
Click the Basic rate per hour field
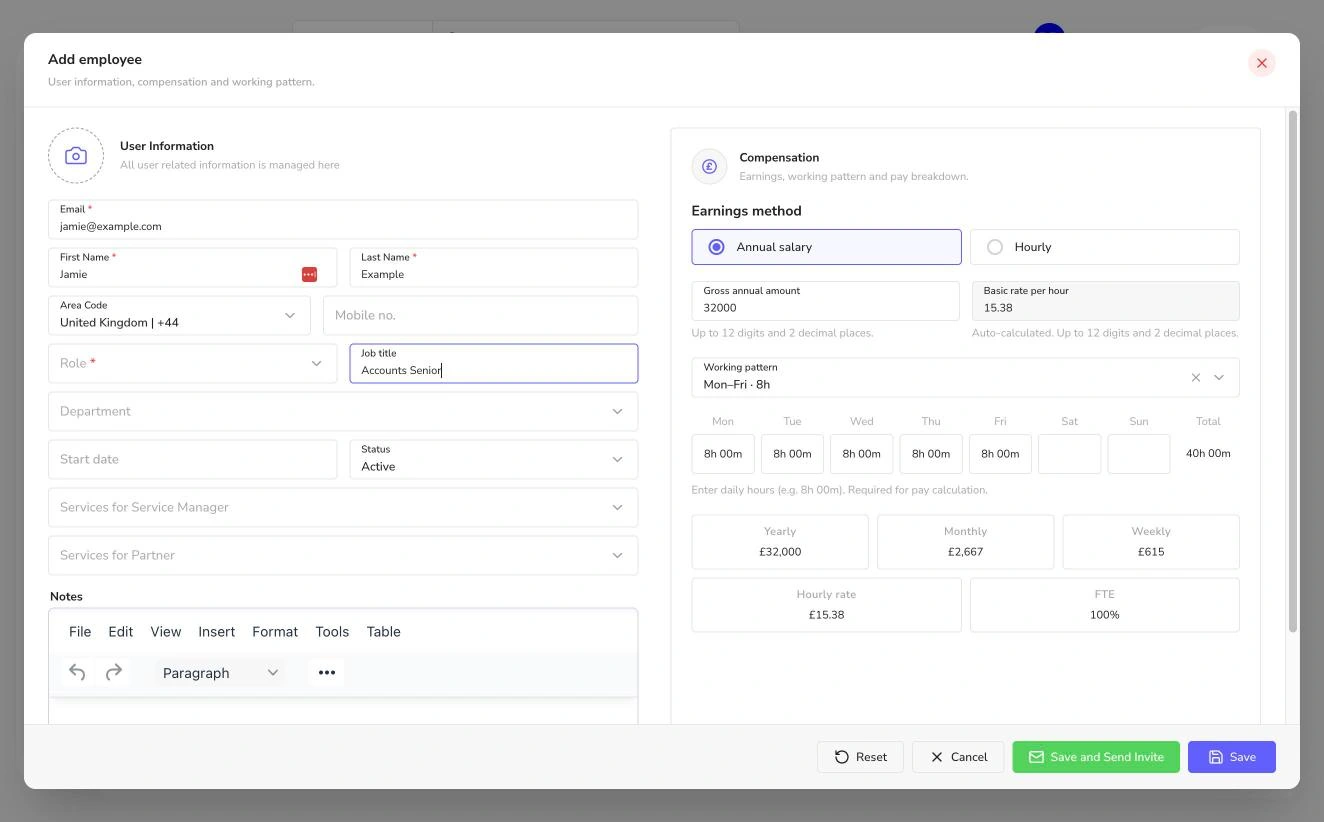coord(1106,301)
